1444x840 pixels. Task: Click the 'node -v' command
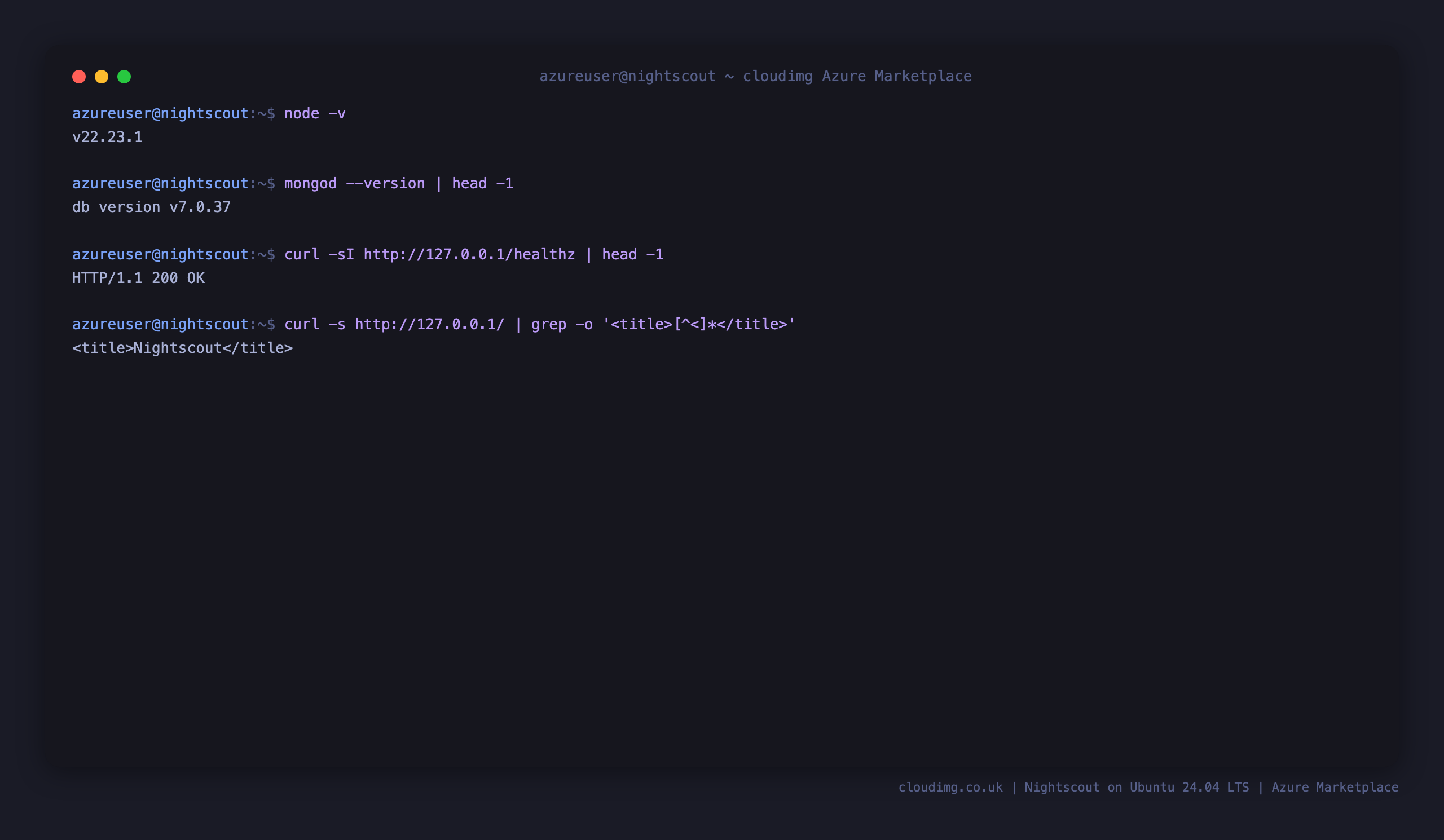315,113
